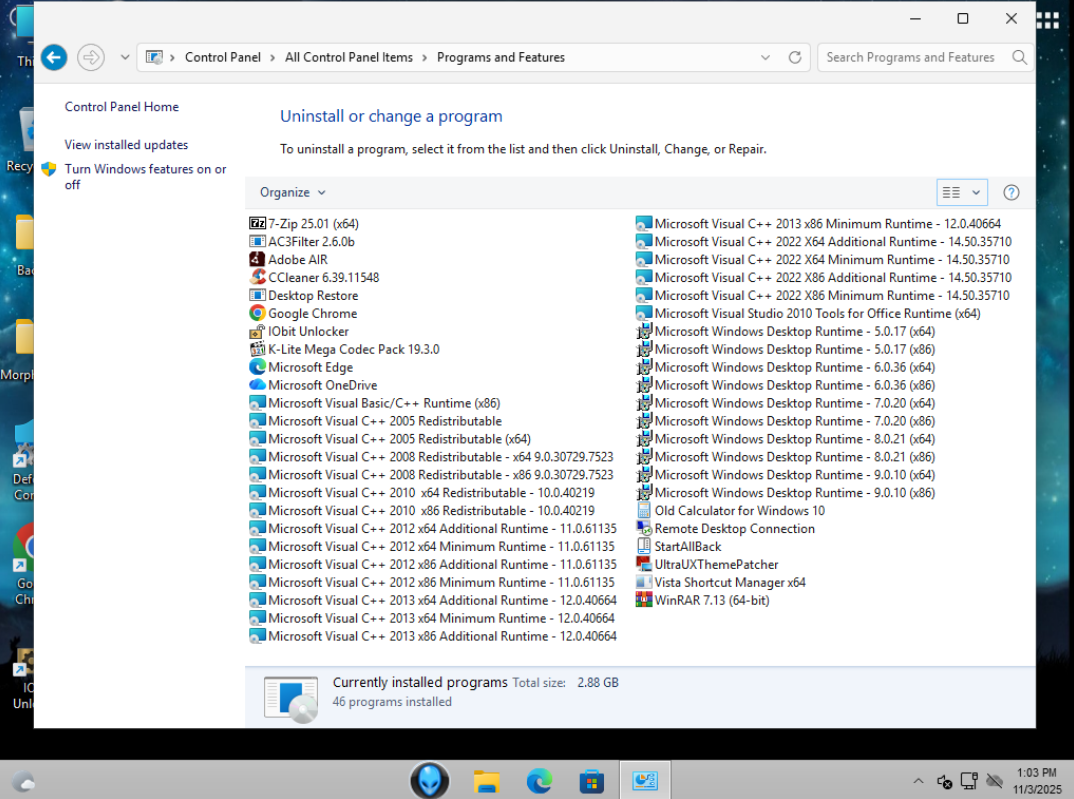Select Visual C++ 2012 x64 Minimum Runtime
This screenshot has width=1074, height=799.
tap(432, 546)
